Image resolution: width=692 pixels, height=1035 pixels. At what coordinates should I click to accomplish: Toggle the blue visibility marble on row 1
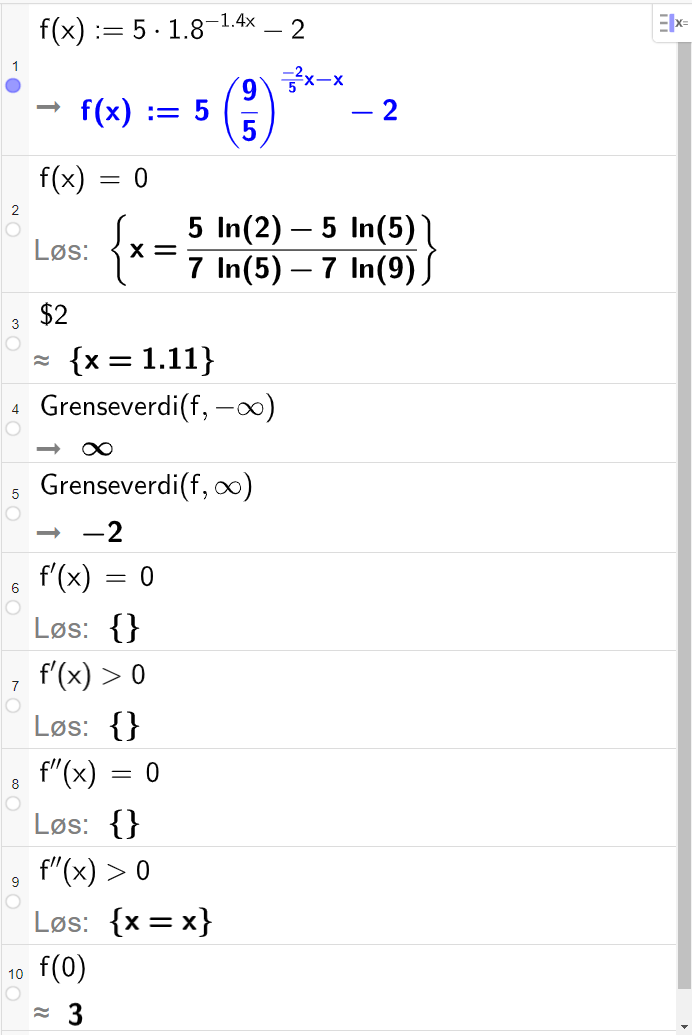[x=12, y=86]
